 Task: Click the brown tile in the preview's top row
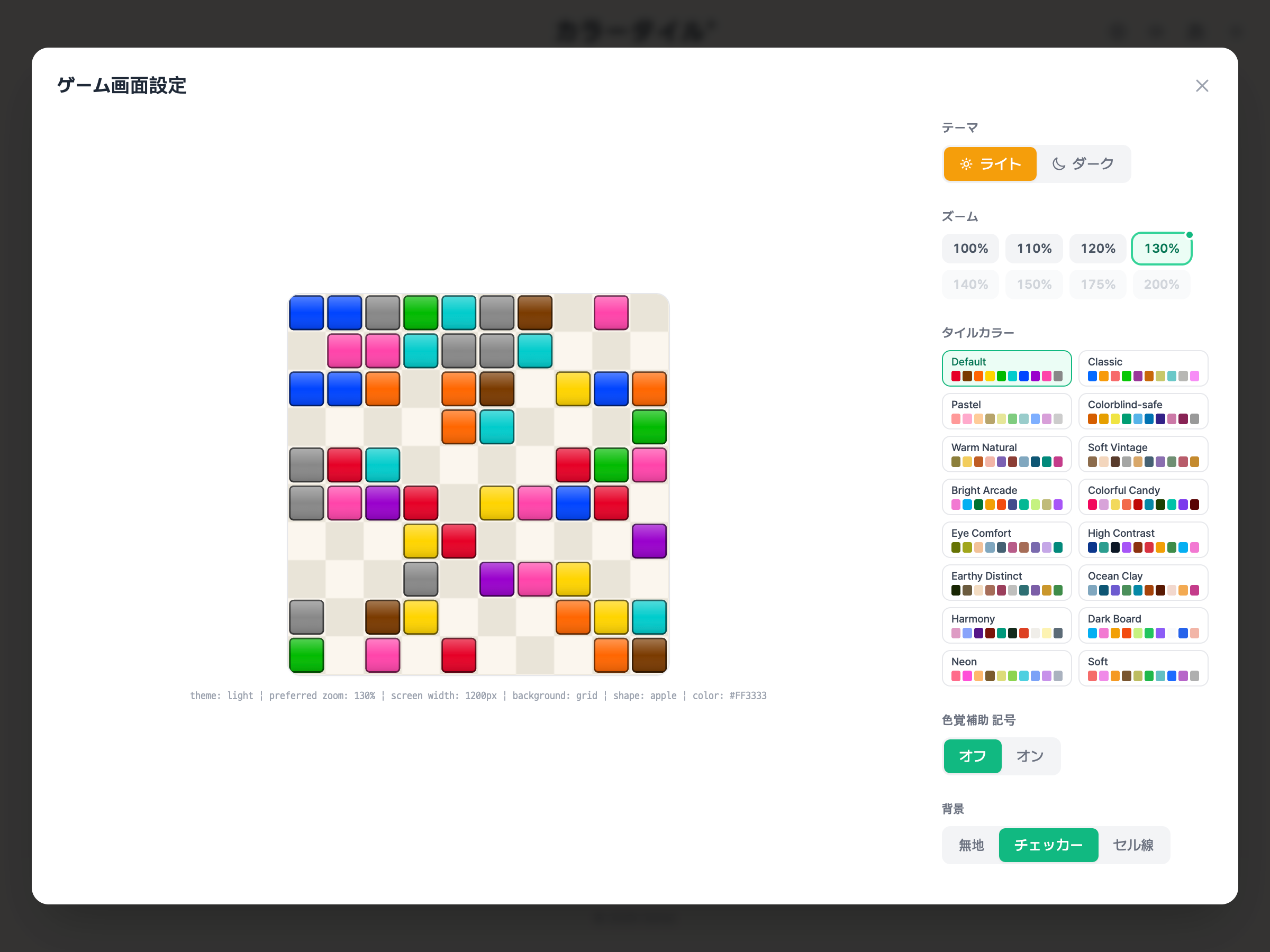pos(534,313)
